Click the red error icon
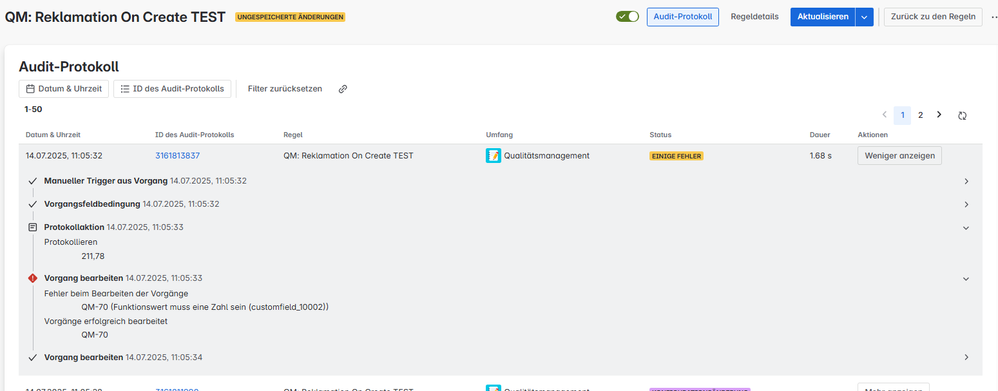 tap(33, 278)
